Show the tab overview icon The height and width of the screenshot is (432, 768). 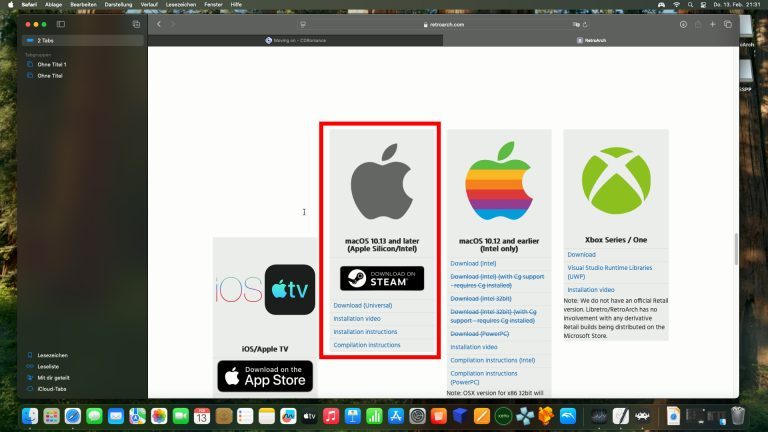point(728,24)
